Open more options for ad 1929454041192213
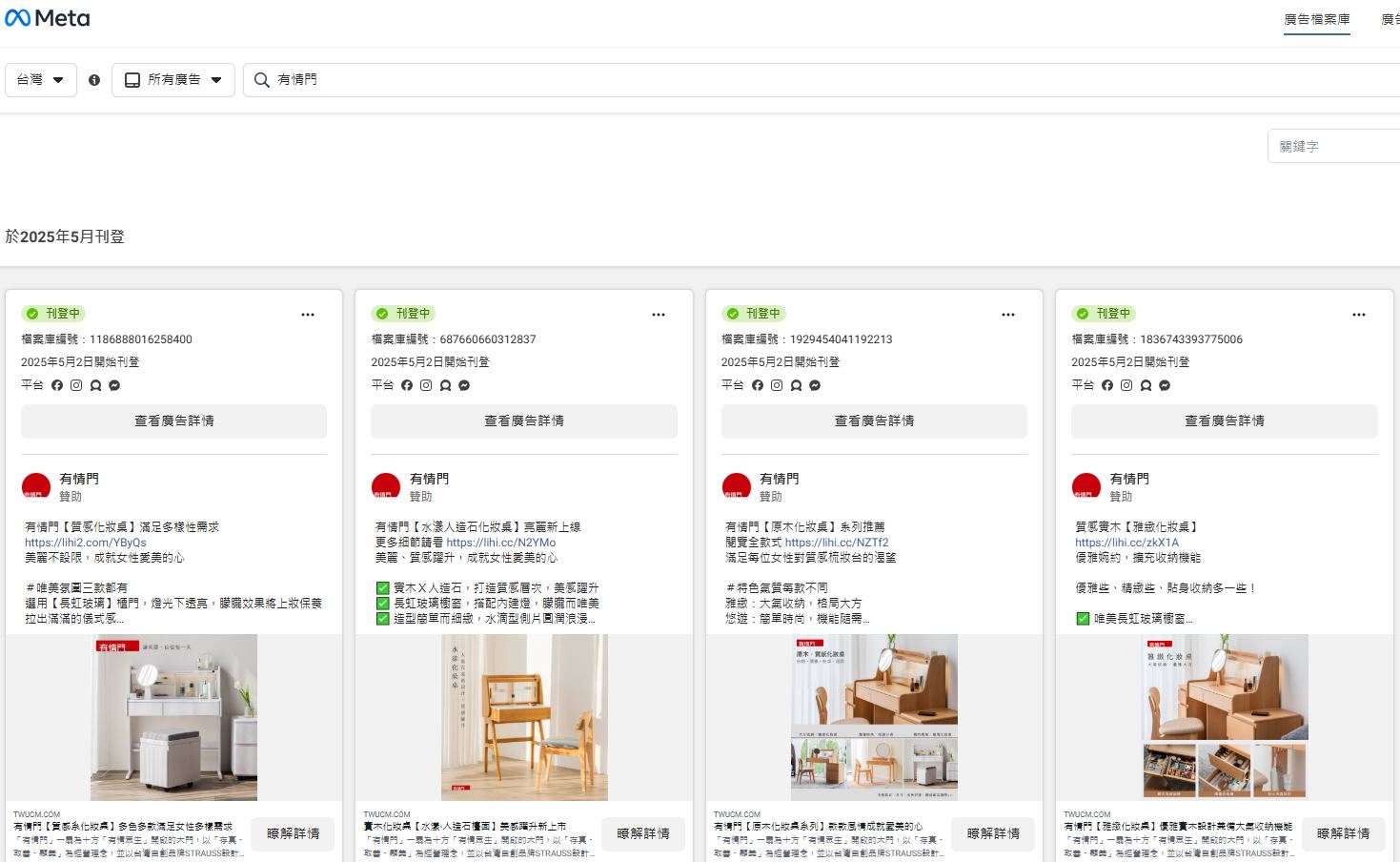This screenshot has height=862, width=1400. point(1008,315)
